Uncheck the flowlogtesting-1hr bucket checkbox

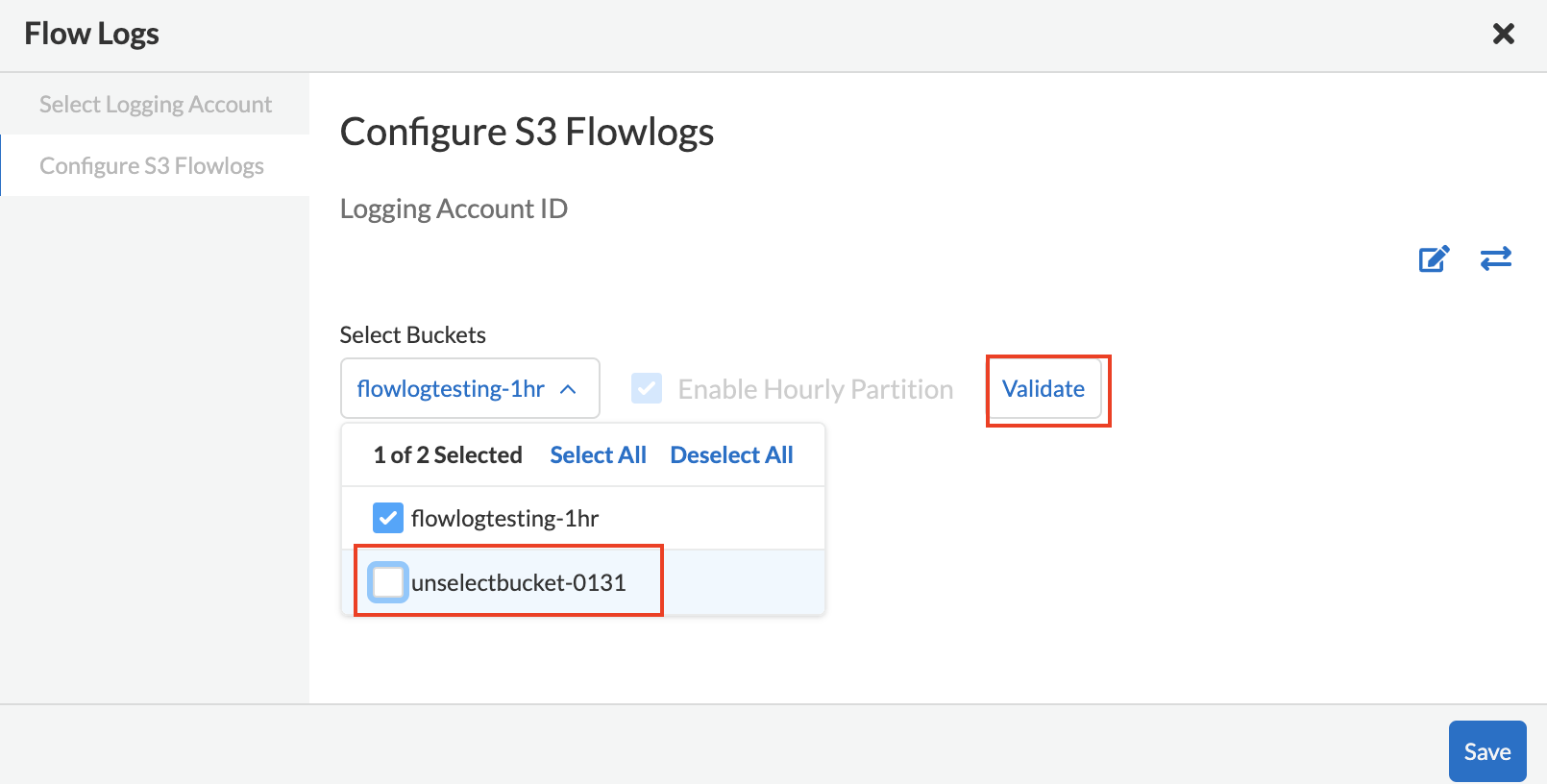[x=388, y=519]
